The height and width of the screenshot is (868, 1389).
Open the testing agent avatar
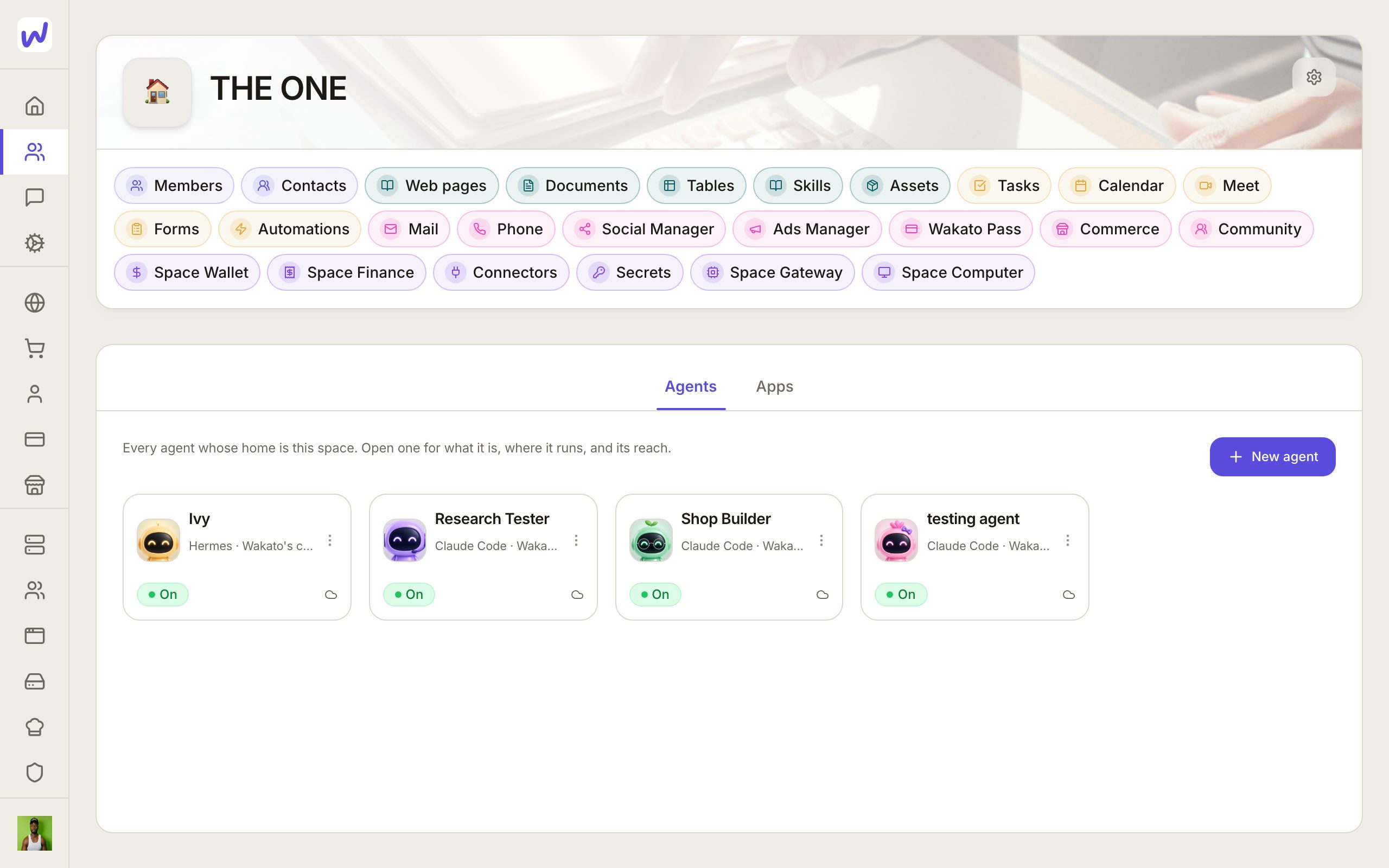click(x=896, y=540)
